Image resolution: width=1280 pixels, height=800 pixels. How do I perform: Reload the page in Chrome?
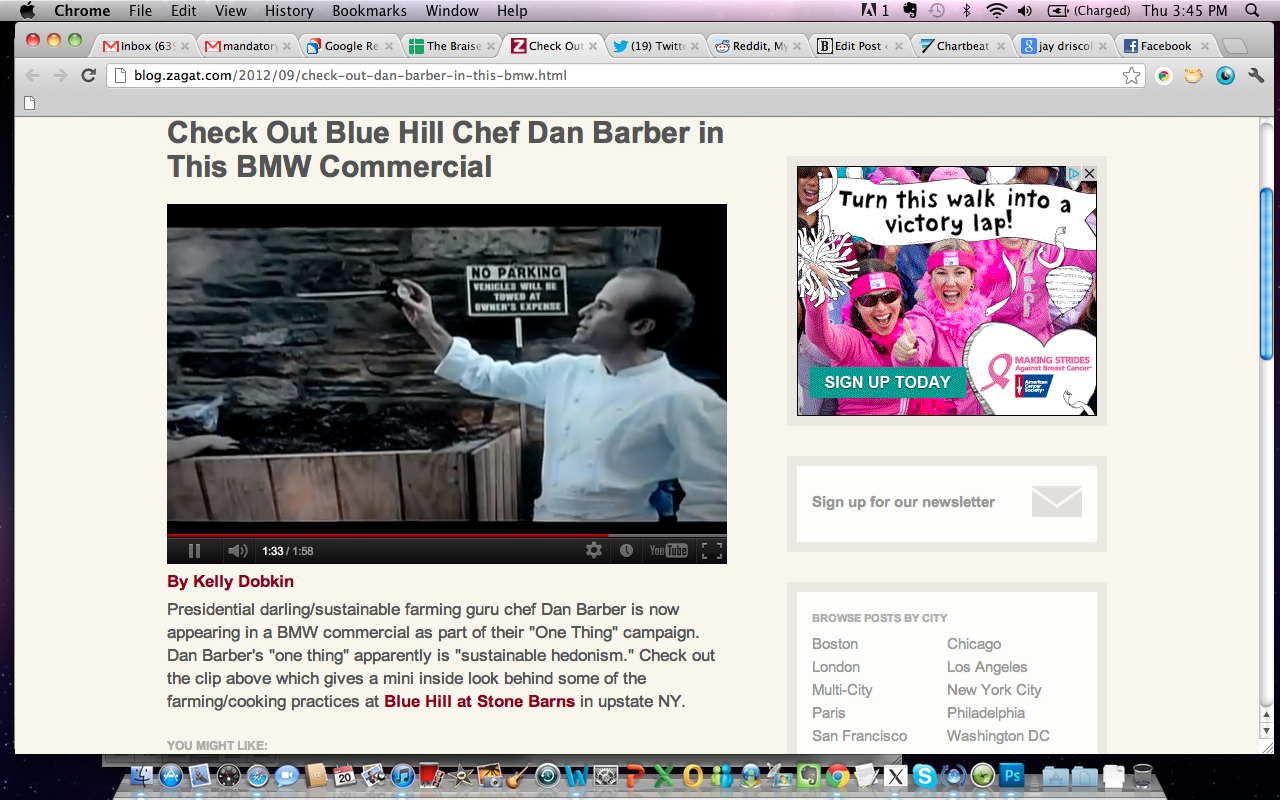88,76
